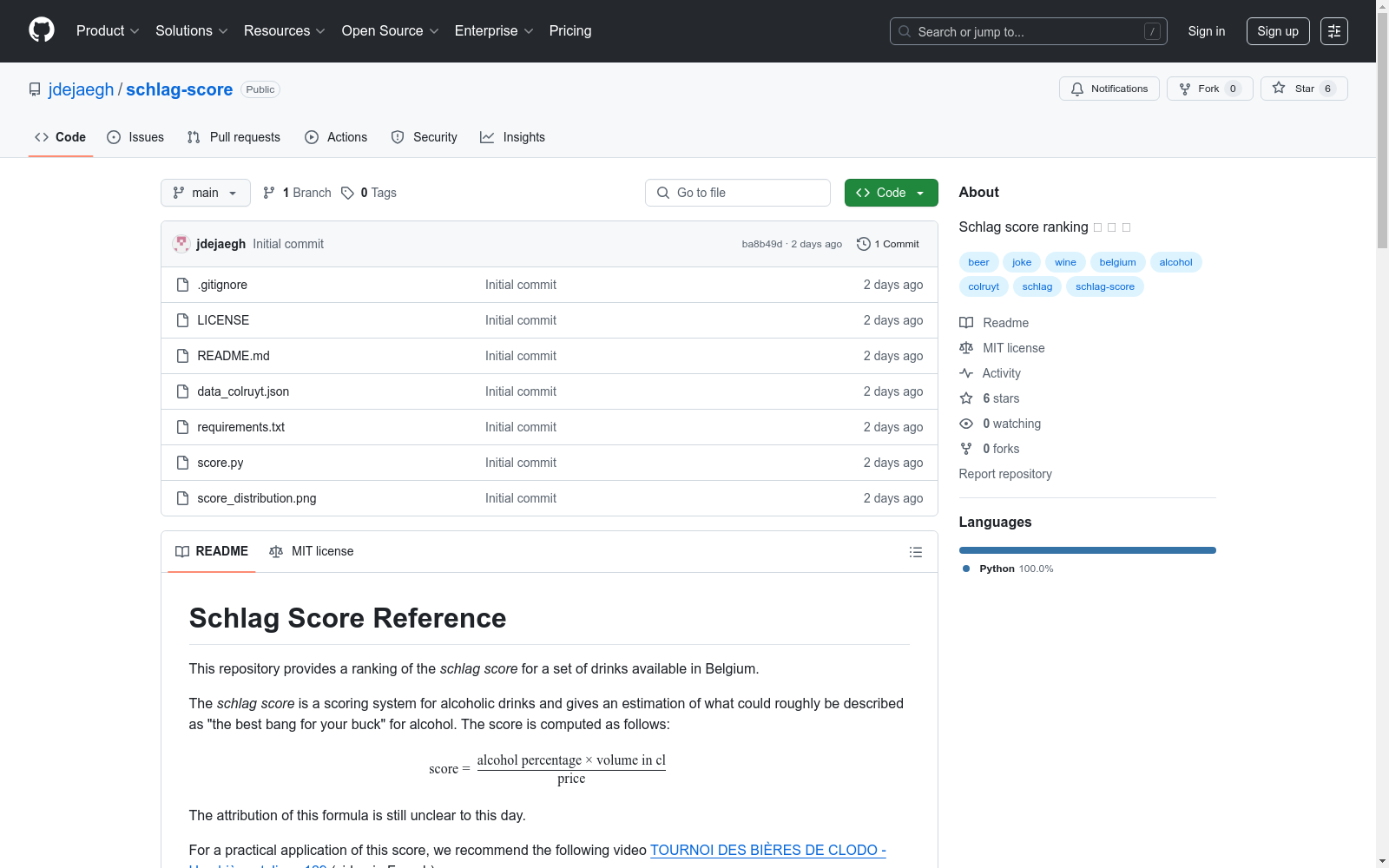Click the pulse icon beside Activity
Image resolution: width=1389 pixels, height=868 pixels.
(x=966, y=373)
